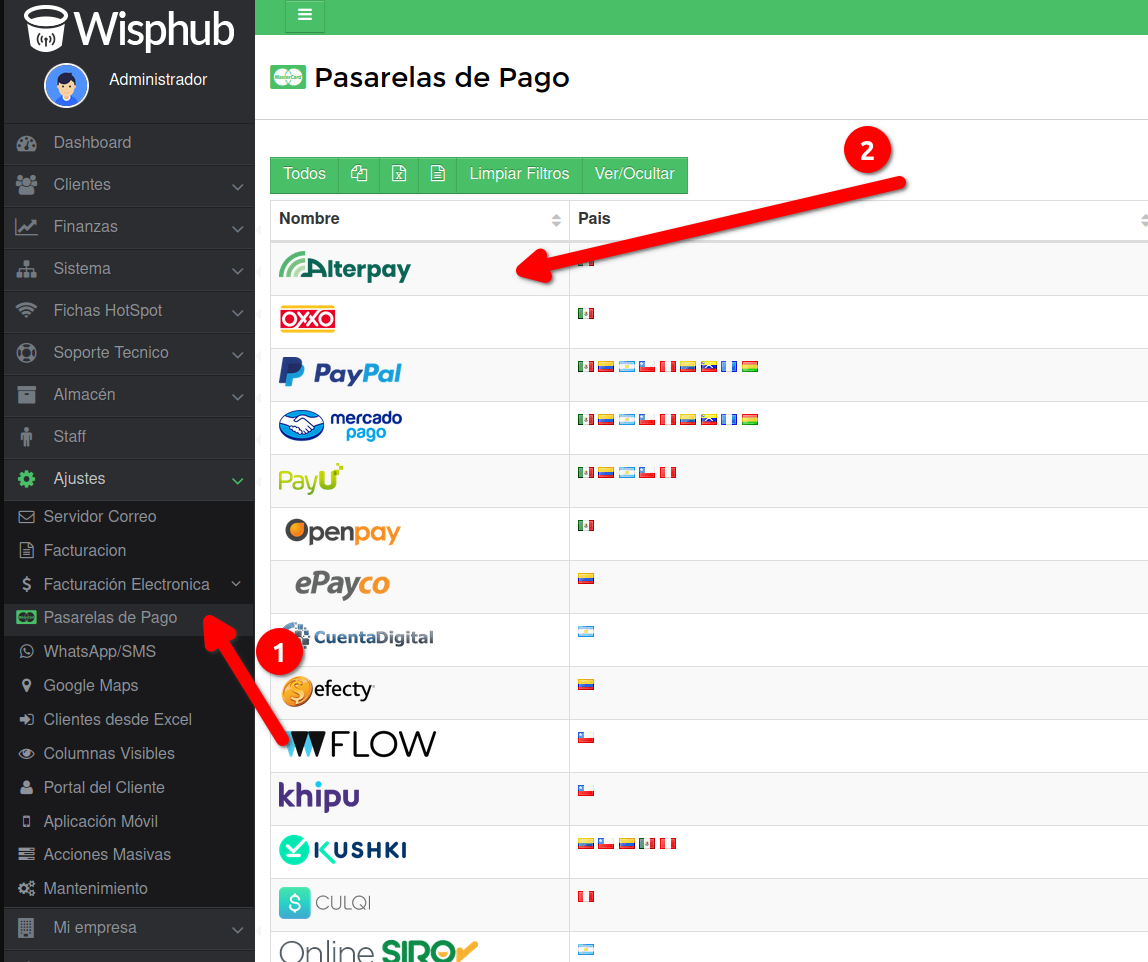Screen dimensions: 1148x962
Task: Click the Todos button
Action: (x=304, y=174)
